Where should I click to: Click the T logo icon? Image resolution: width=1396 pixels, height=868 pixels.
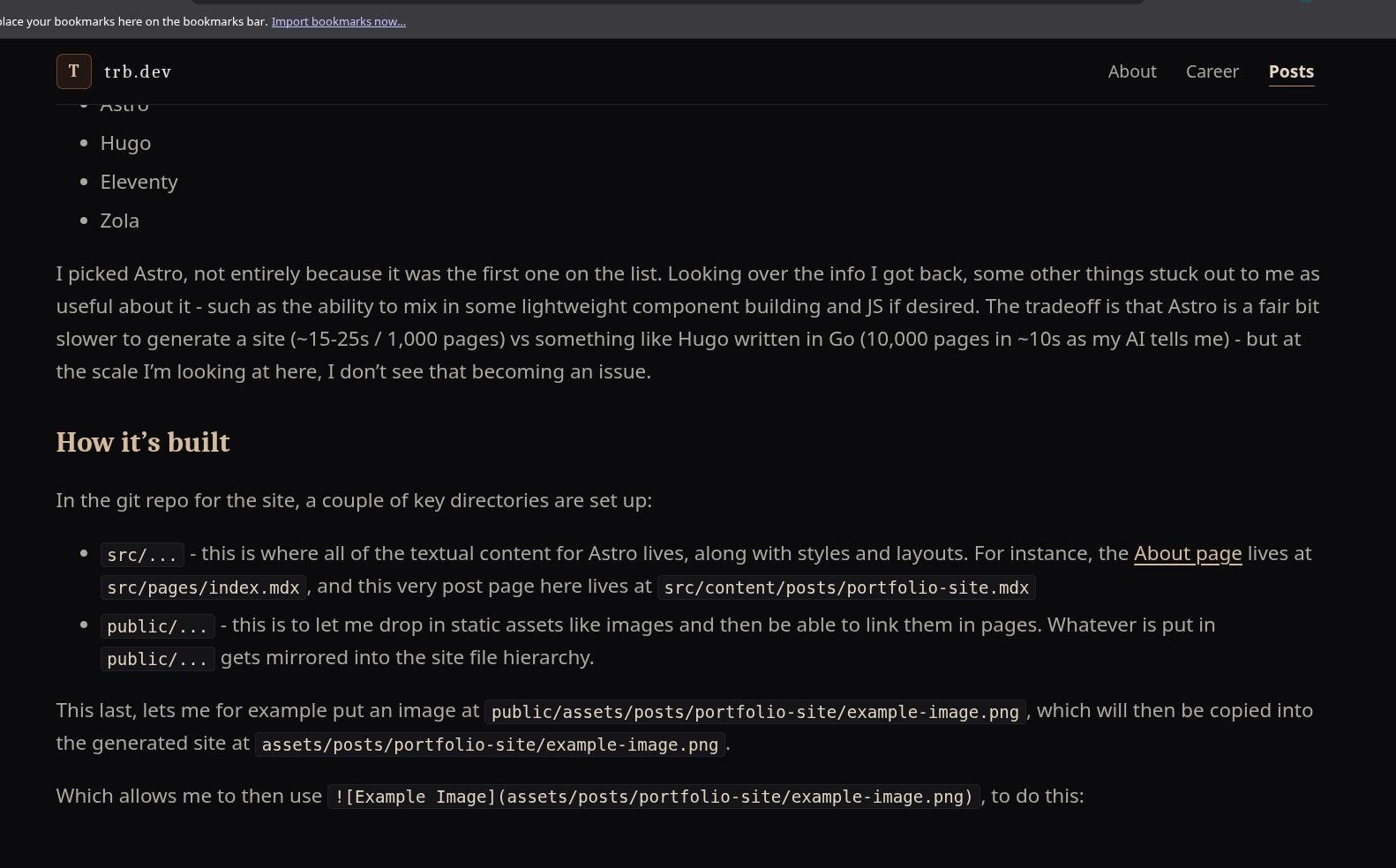coord(74,71)
